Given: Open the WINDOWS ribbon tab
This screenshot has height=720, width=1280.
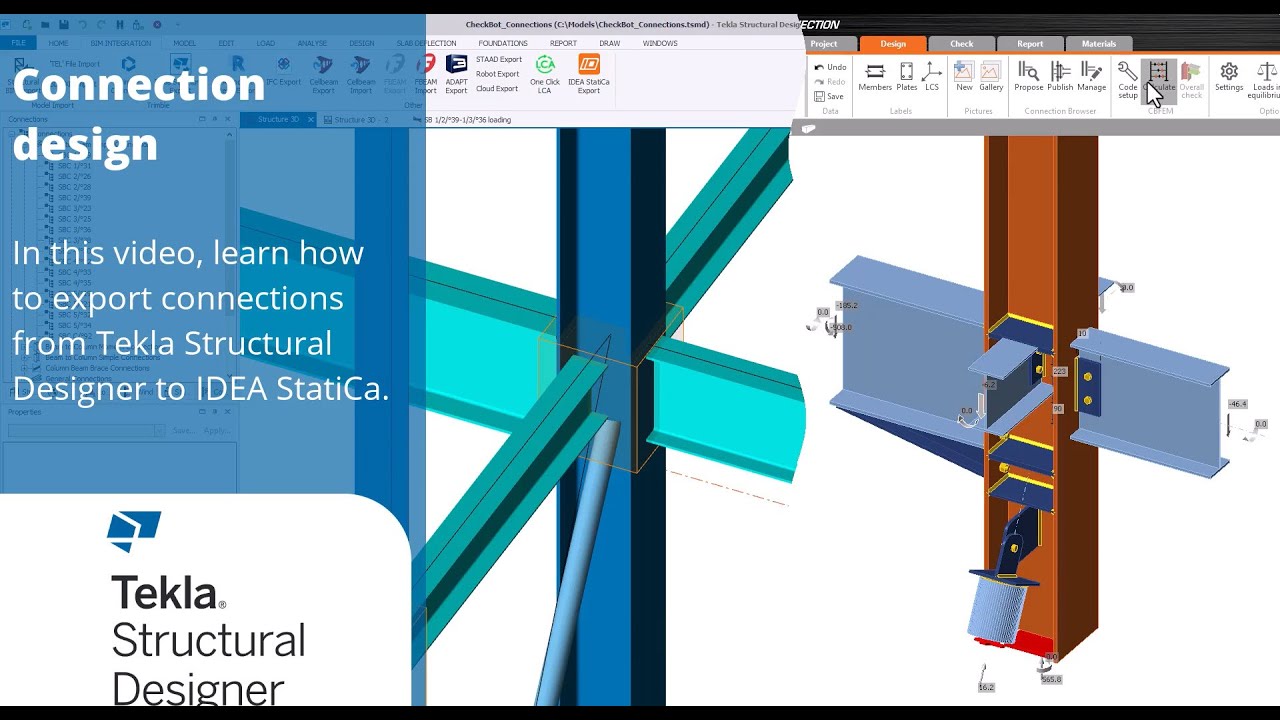Looking at the screenshot, I should [660, 44].
